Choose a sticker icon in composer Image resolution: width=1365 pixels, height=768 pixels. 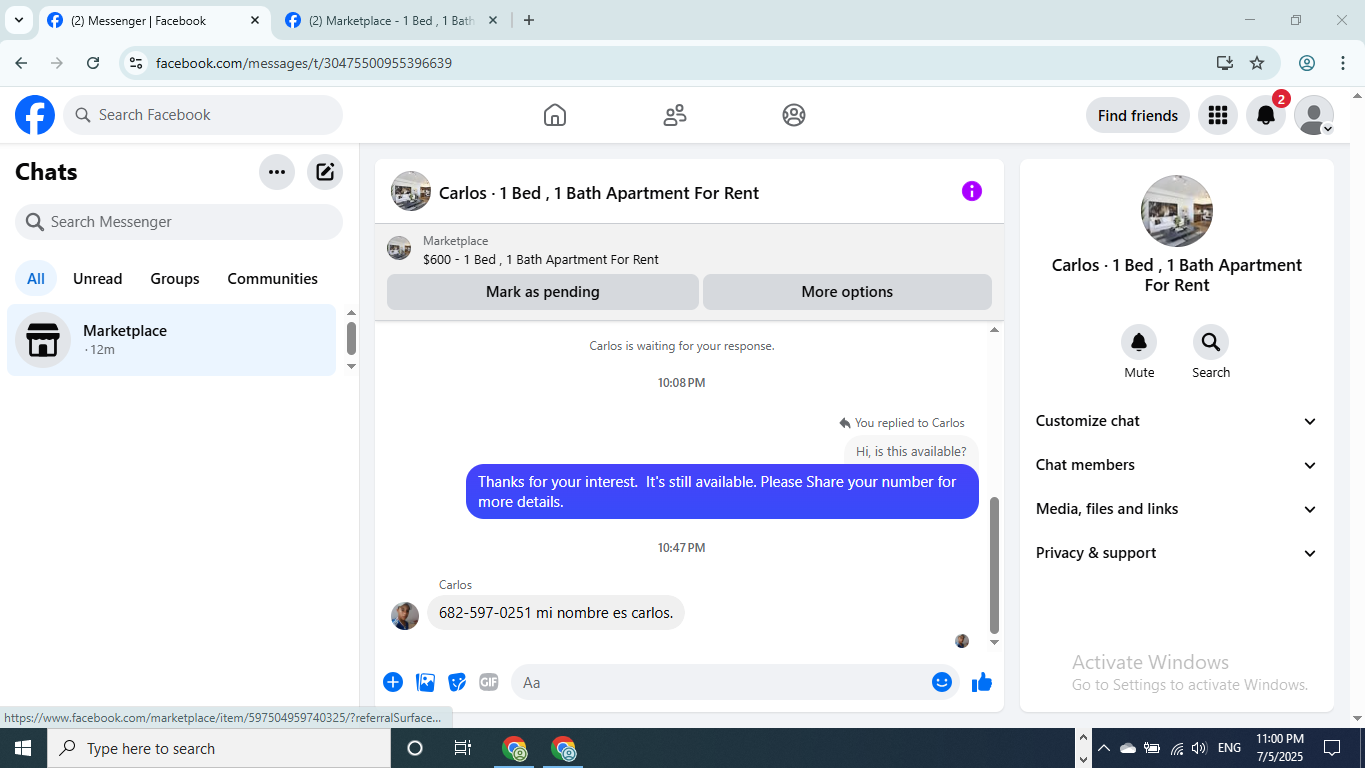point(457,682)
